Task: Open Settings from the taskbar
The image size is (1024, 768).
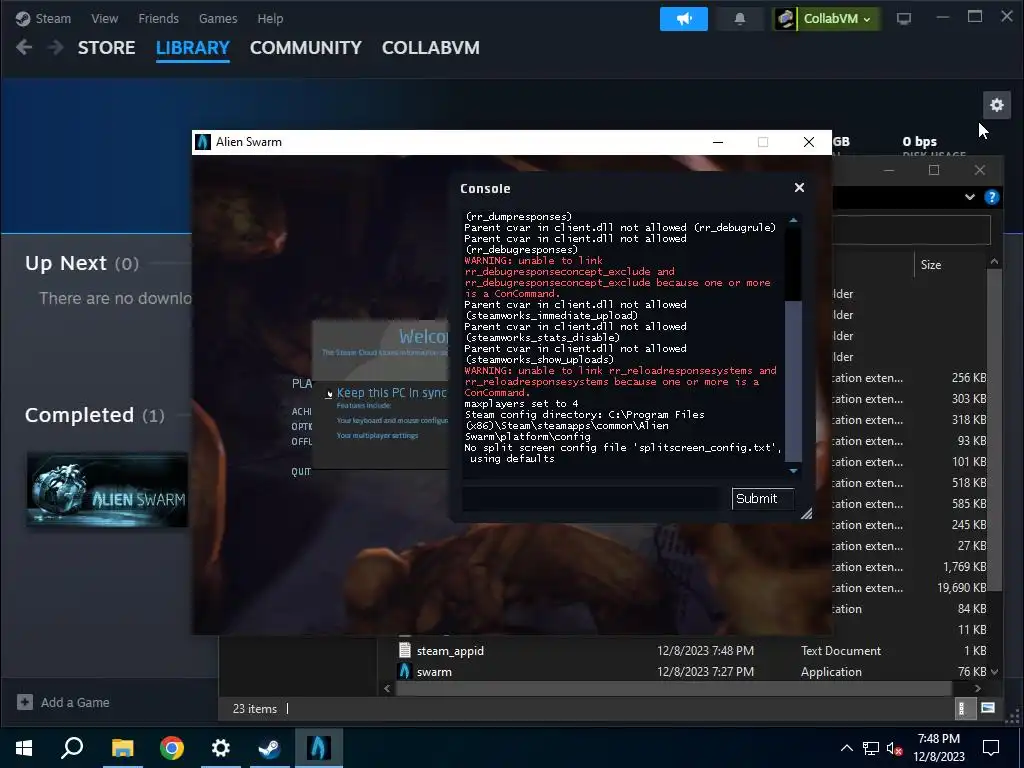Action: click(x=221, y=748)
